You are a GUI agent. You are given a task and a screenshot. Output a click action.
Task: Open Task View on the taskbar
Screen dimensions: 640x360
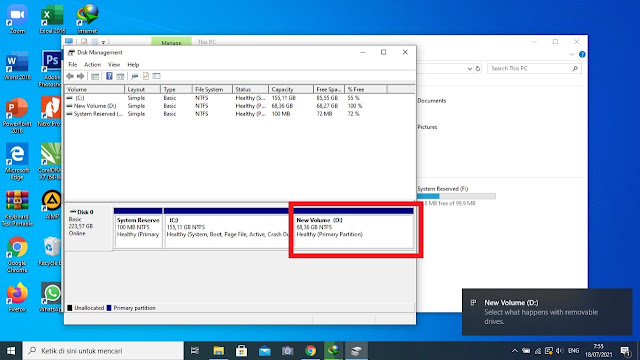tap(195, 351)
